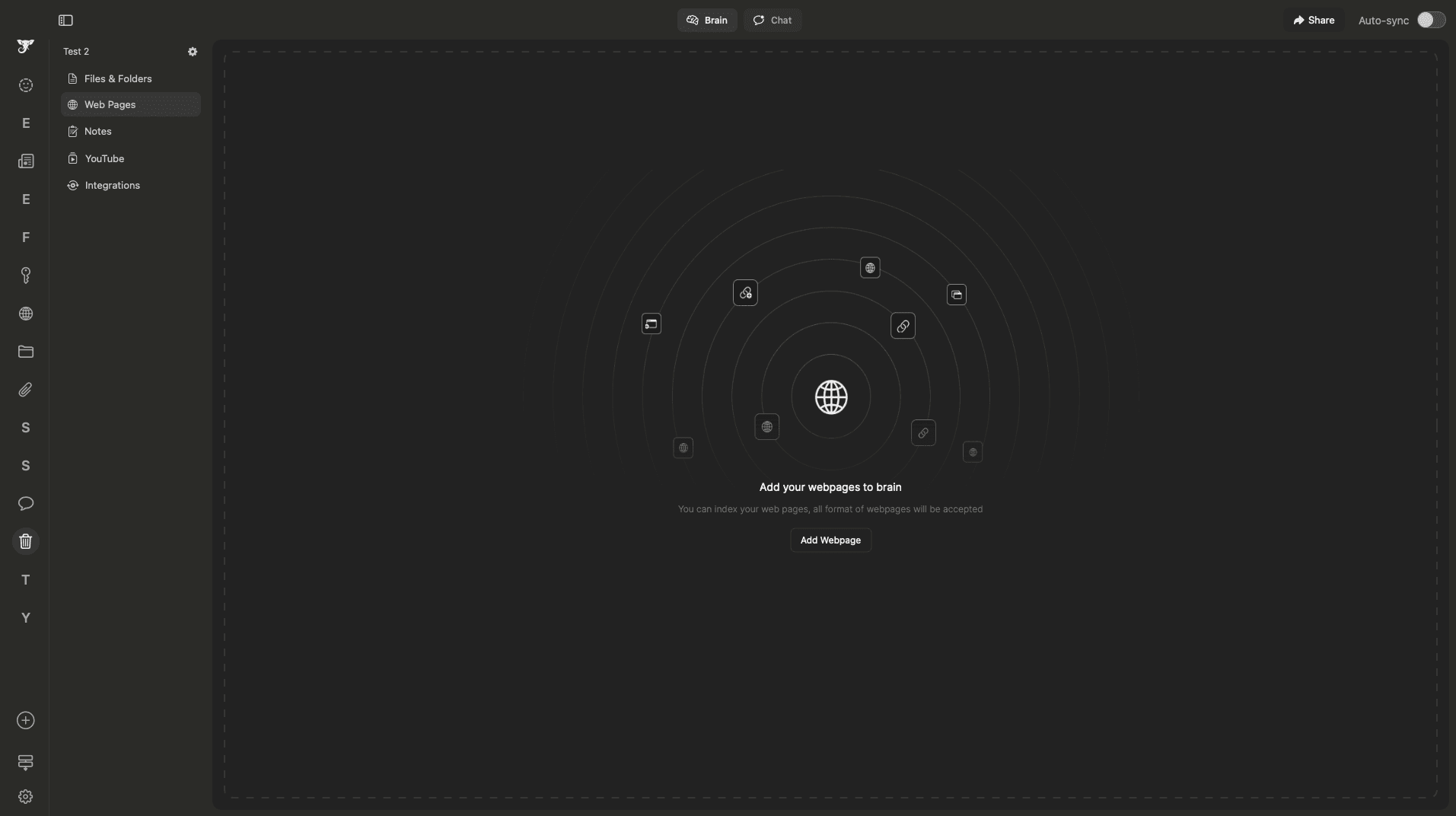Switch to the Brain tab
1456x816 pixels.
coord(706,21)
